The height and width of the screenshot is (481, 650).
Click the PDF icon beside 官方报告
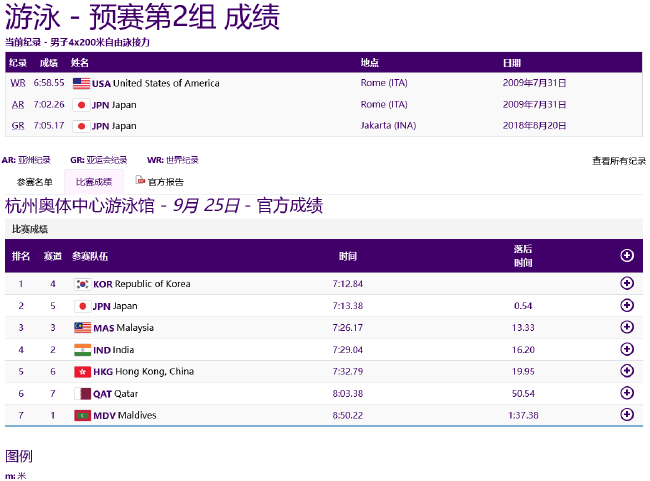point(140,180)
